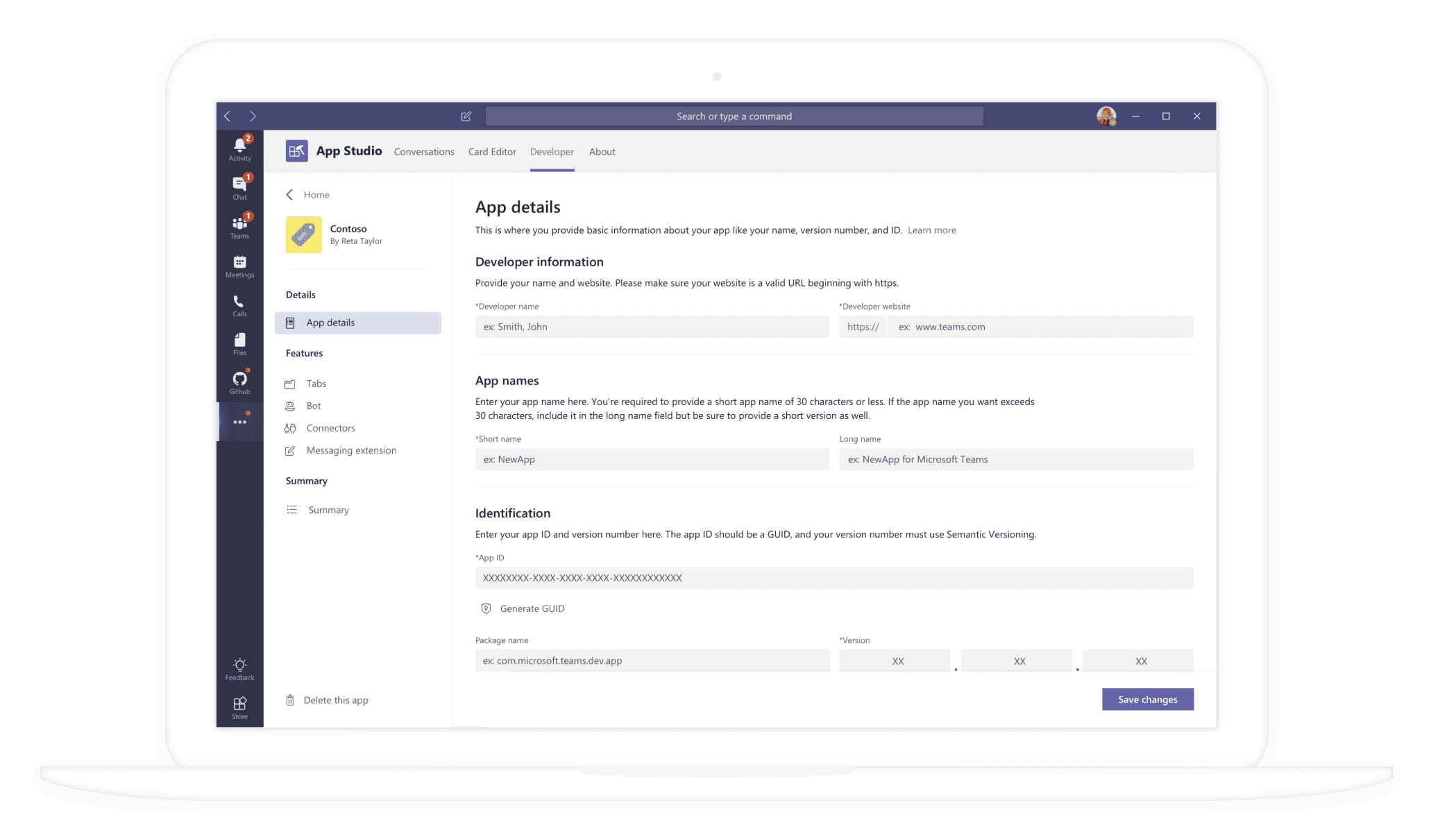The image size is (1431, 840).
Task: Open the more apps ellipsis
Action: coord(240,422)
